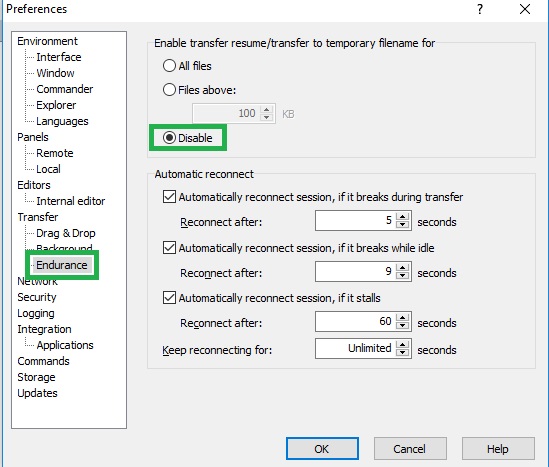Select Commander in the preferences tree
Screen dimensions: 549x467
[65, 89]
